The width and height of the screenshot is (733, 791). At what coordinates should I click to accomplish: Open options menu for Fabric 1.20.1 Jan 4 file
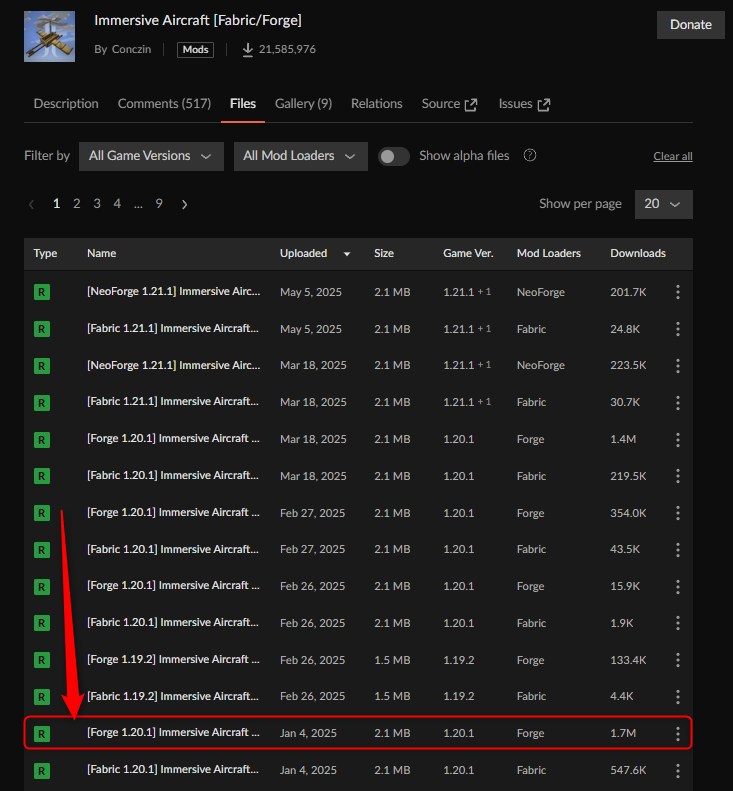(x=678, y=770)
